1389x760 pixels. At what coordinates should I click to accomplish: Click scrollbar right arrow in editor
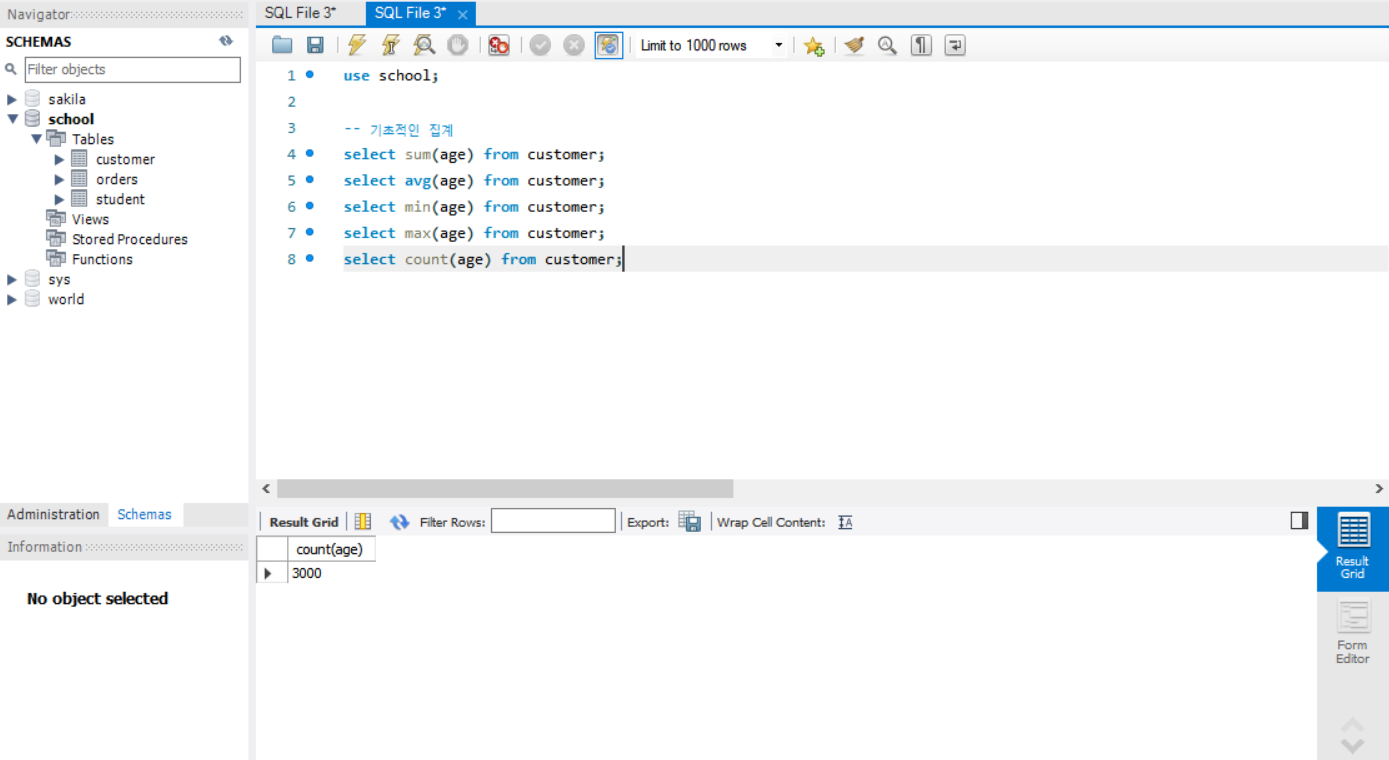click(x=1379, y=489)
